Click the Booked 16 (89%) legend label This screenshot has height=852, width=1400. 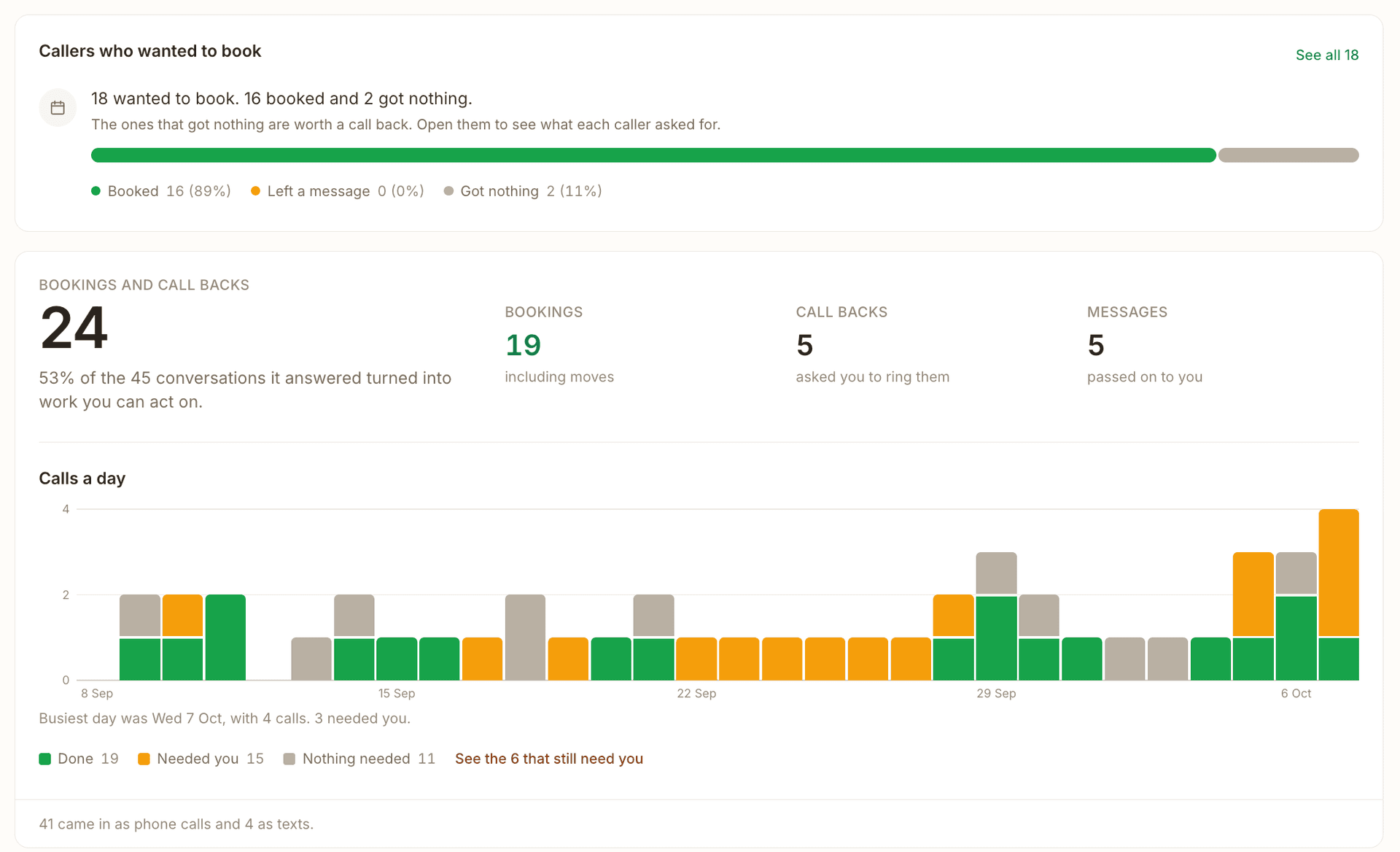click(x=169, y=191)
